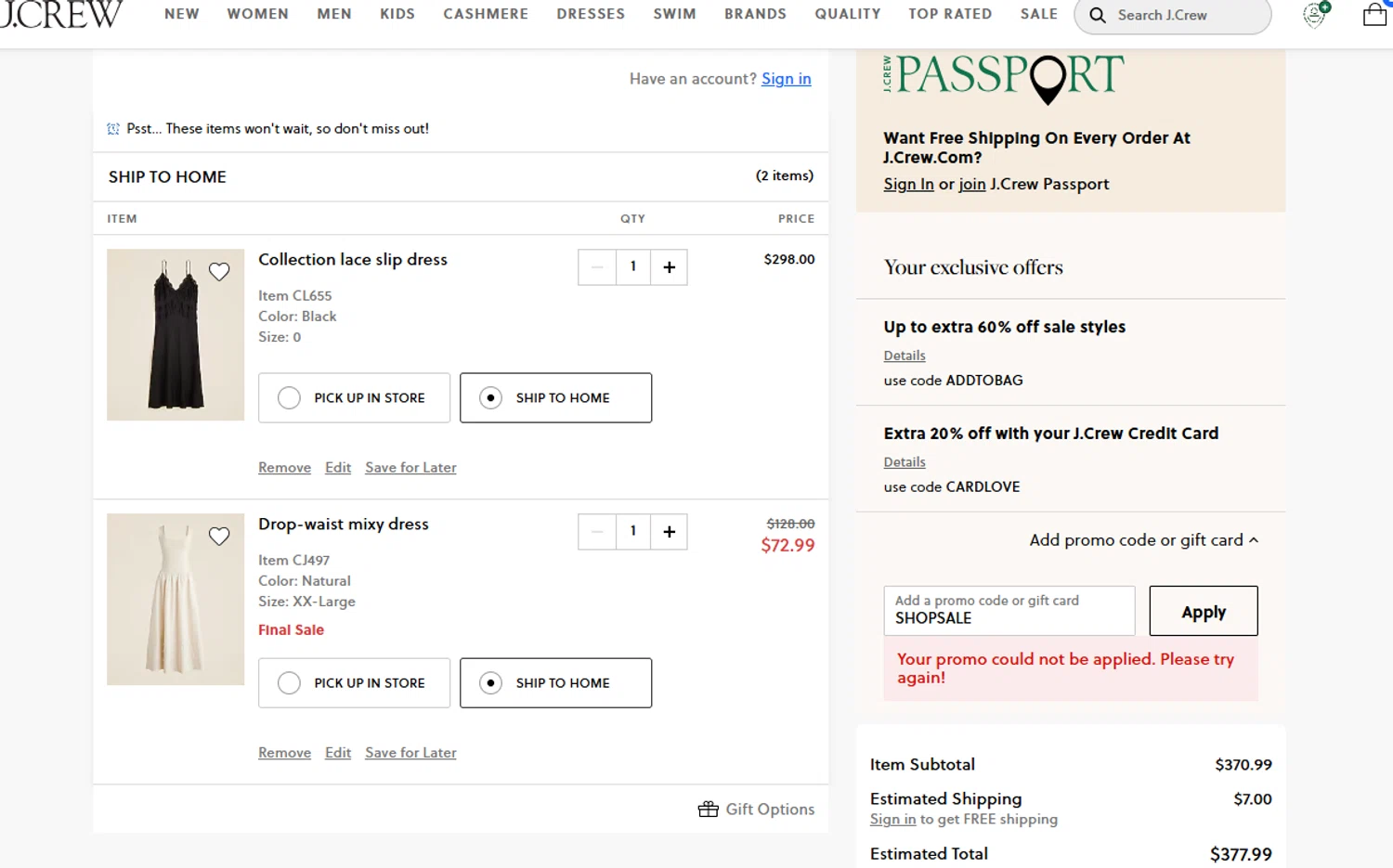Select Ship To Home for lace slip dress
Image resolution: width=1393 pixels, height=868 pixels.
tap(555, 398)
